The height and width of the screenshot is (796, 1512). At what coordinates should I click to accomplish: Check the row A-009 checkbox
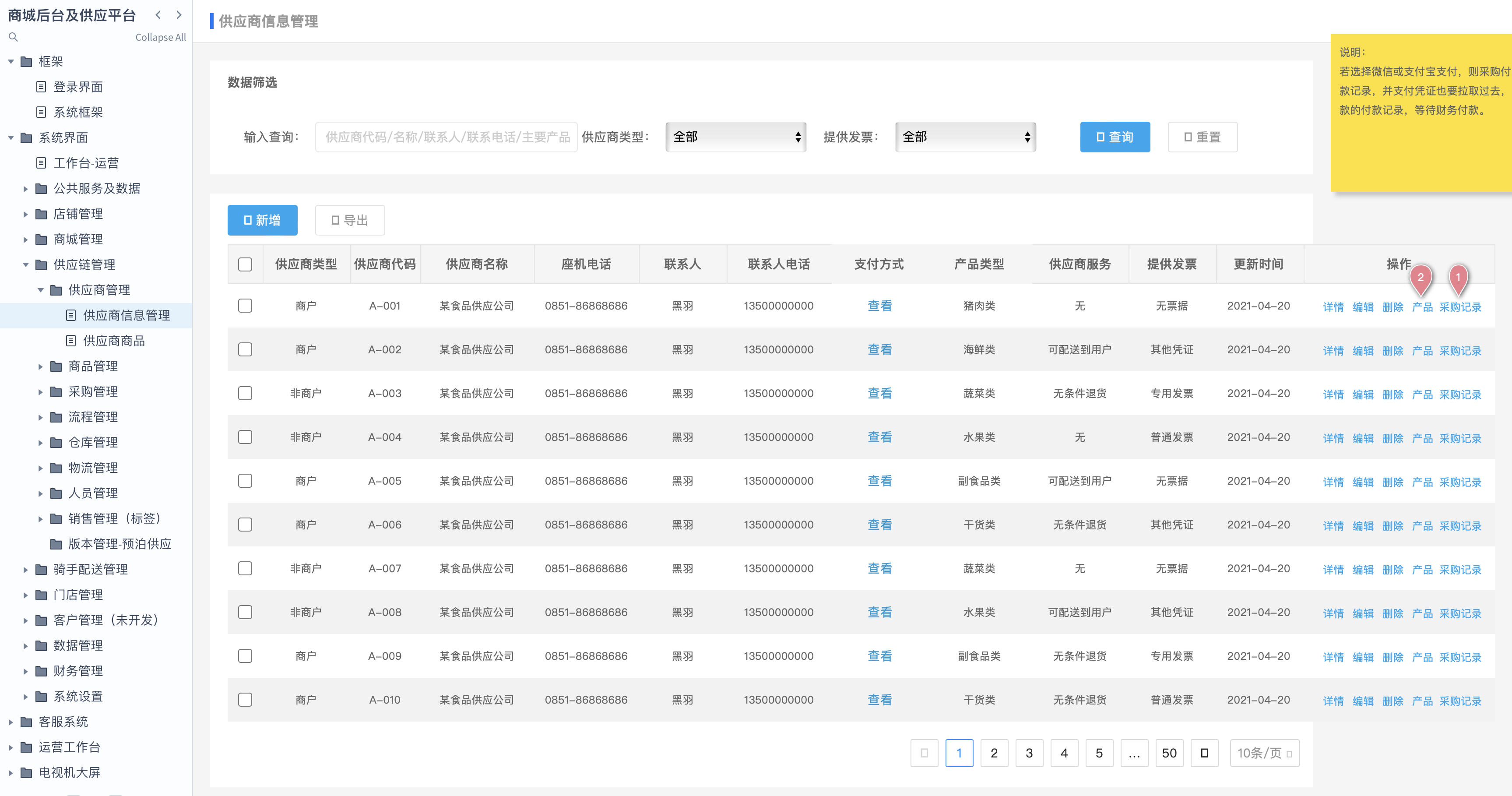[x=245, y=656]
